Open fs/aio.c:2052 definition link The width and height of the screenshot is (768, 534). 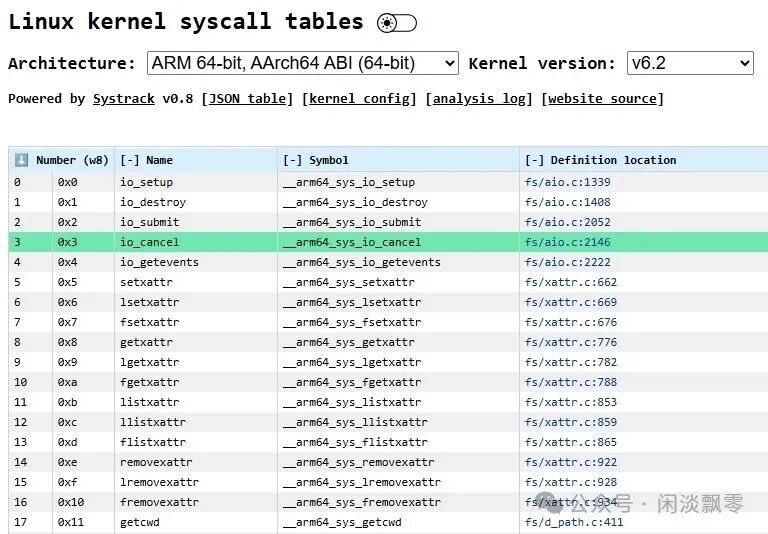click(x=568, y=222)
